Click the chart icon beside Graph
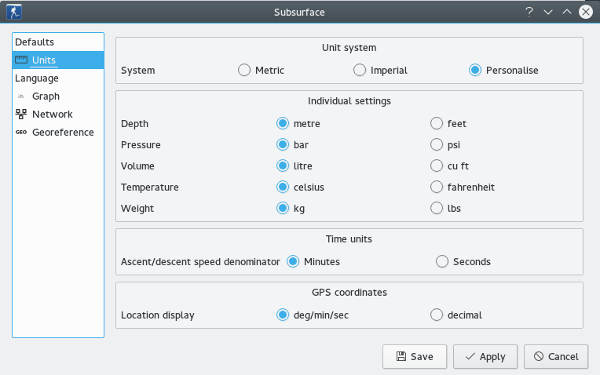Screen dimensions: 600x375 click(21, 96)
